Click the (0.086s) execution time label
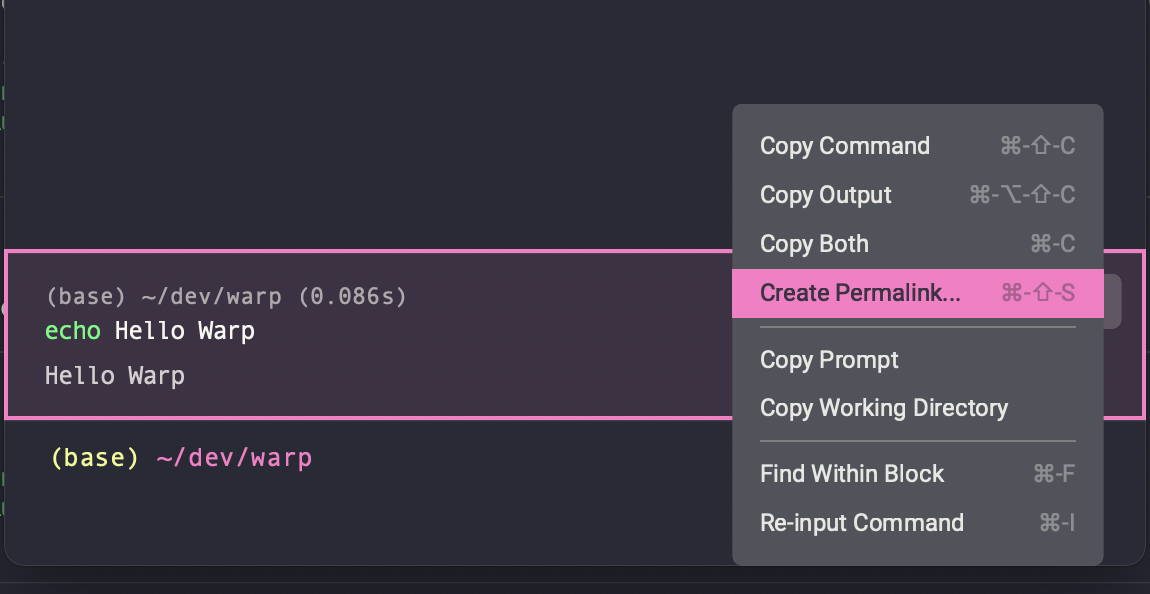Image resolution: width=1150 pixels, height=594 pixels. pyautogui.click(x=352, y=296)
